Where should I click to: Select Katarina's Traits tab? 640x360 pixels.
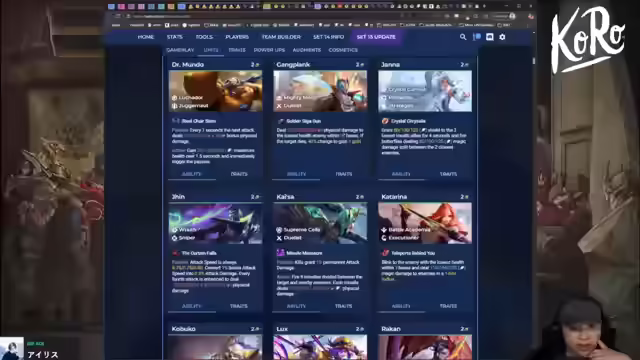pos(448,306)
